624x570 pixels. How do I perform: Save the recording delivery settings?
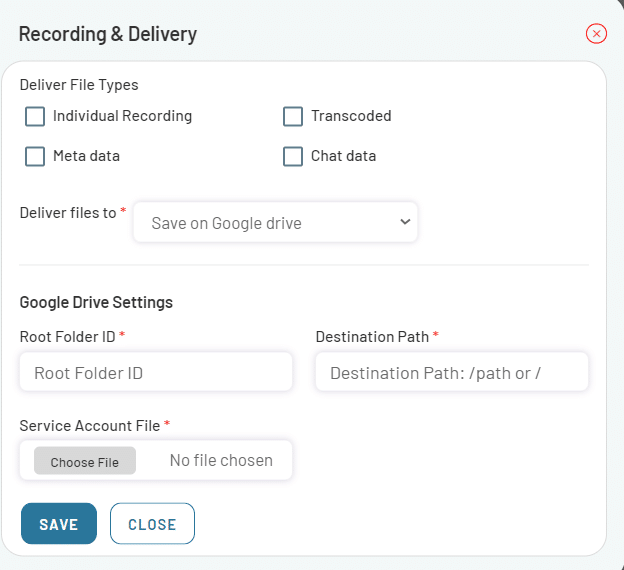59,523
